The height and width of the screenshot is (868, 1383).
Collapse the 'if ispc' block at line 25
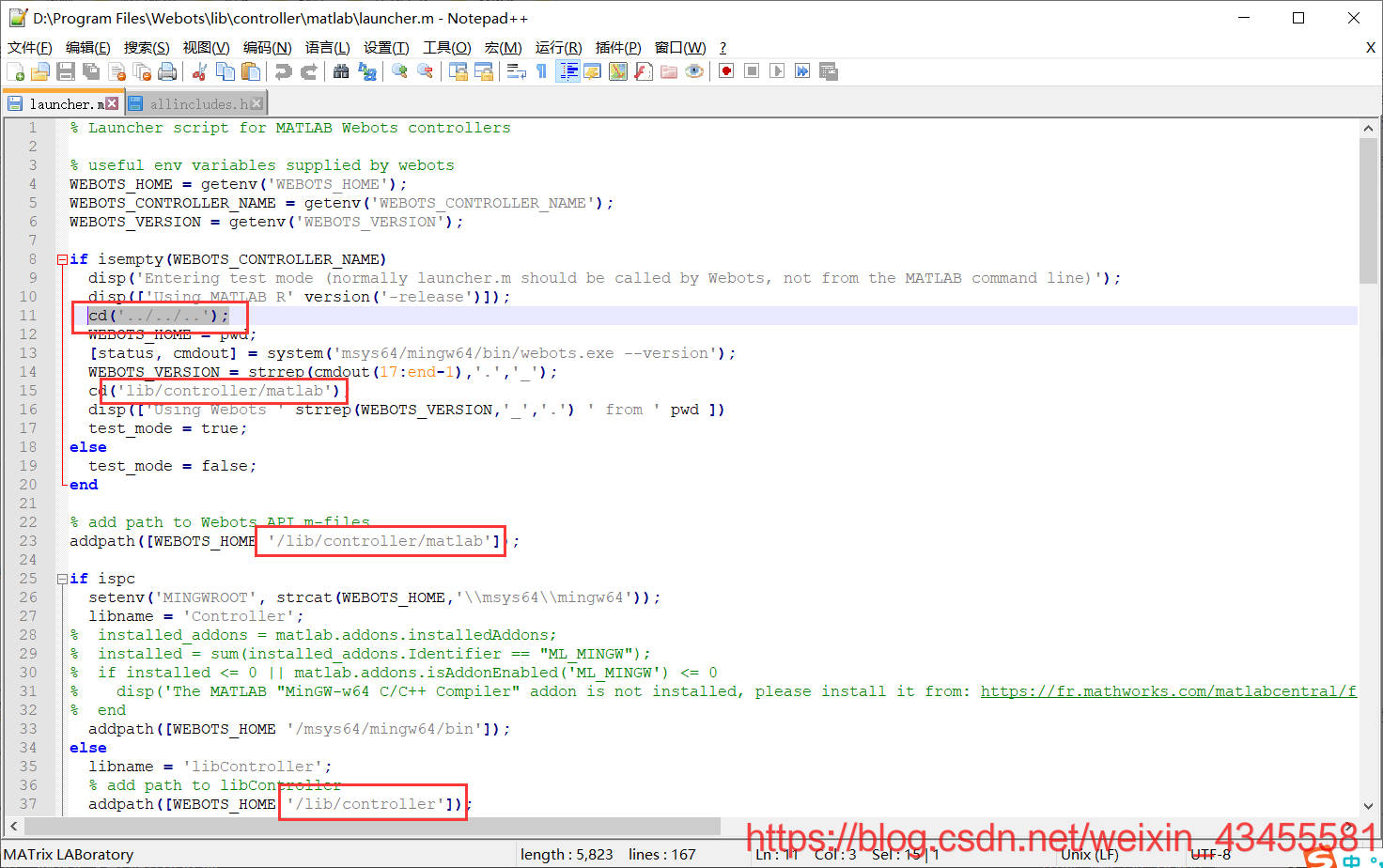click(x=62, y=579)
